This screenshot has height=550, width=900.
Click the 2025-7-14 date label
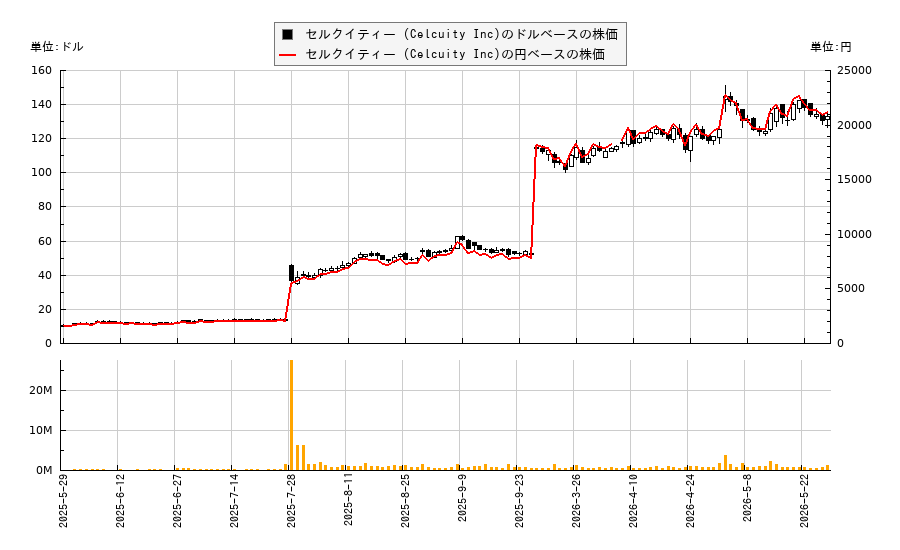point(234,501)
